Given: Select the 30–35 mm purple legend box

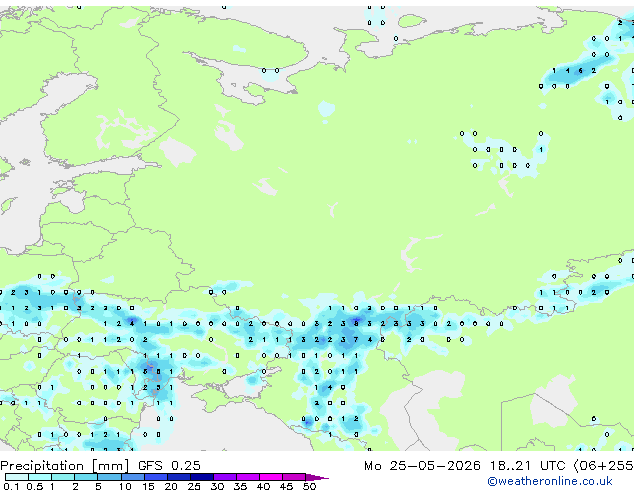Looking at the screenshot, I should (x=225, y=477).
